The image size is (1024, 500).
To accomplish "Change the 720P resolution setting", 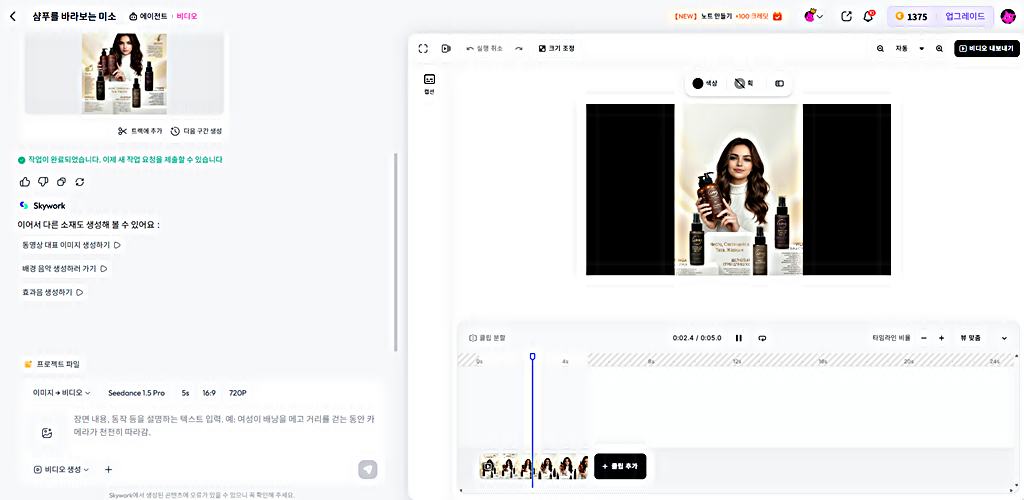I will click(x=238, y=393).
